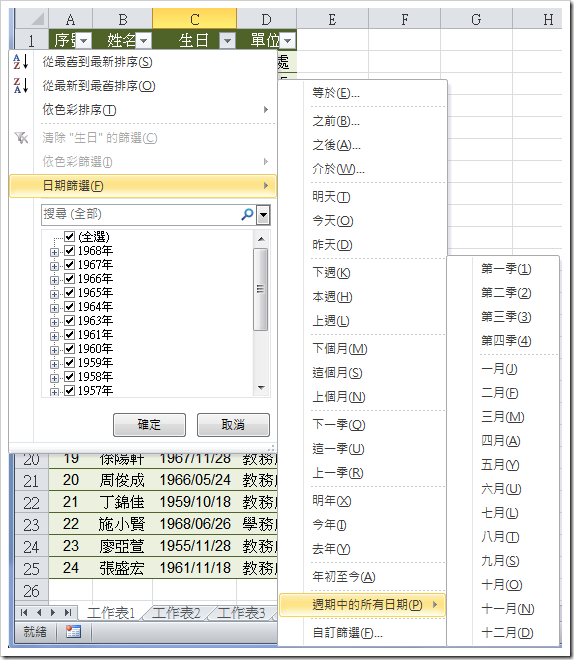Go to first sheet navigation arrow
The height and width of the screenshot is (660, 574).
pos(24,612)
